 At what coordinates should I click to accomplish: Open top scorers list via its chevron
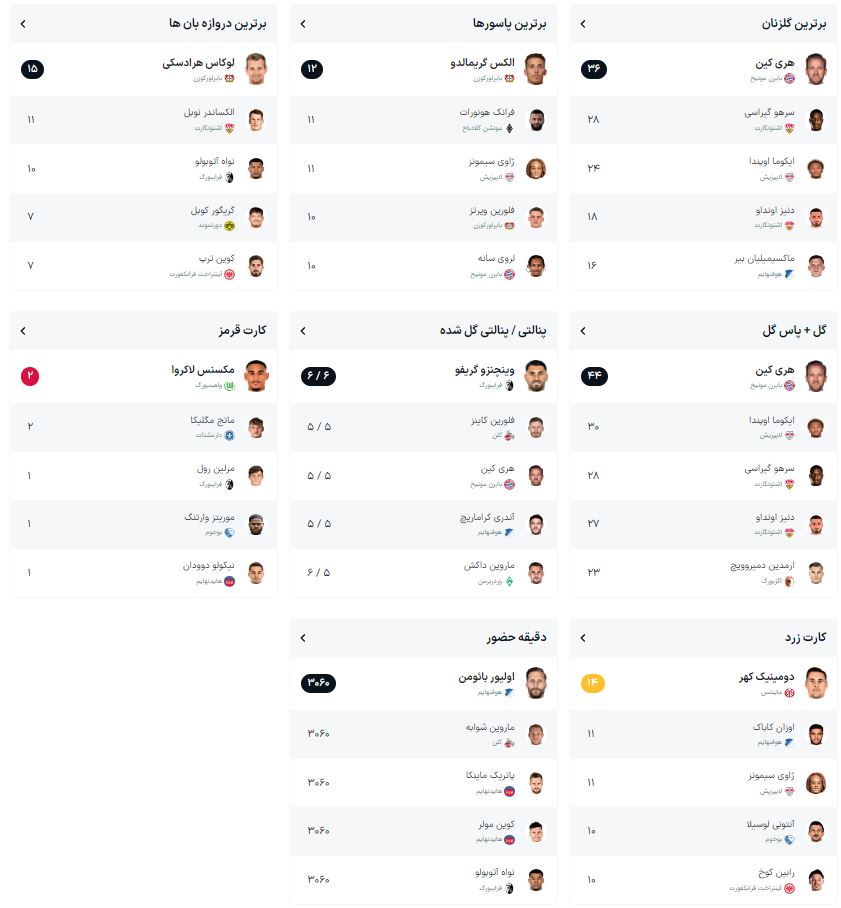coord(583,24)
